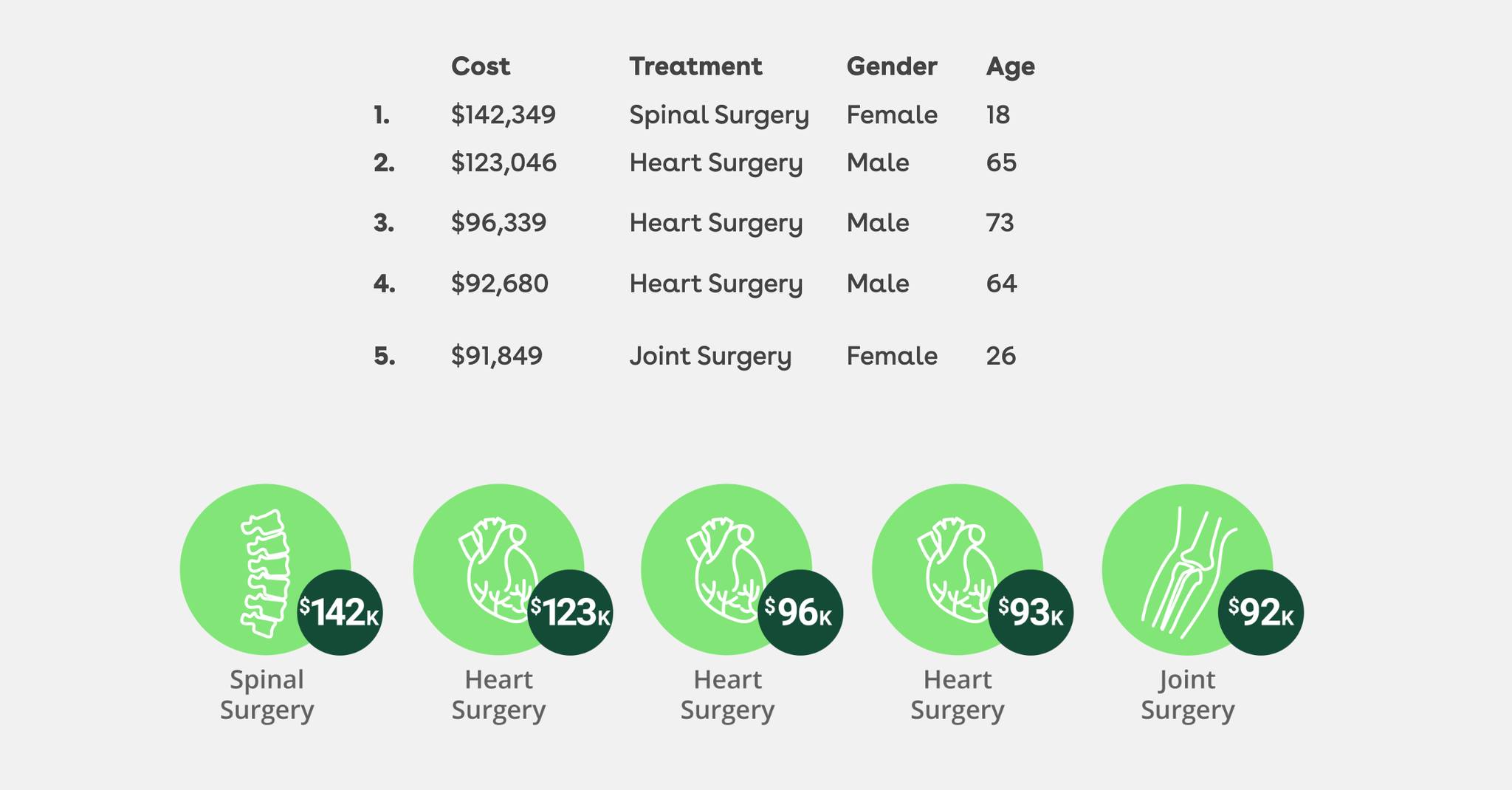The height and width of the screenshot is (790, 1512).
Task: Click the Age column header
Action: pos(1010,67)
